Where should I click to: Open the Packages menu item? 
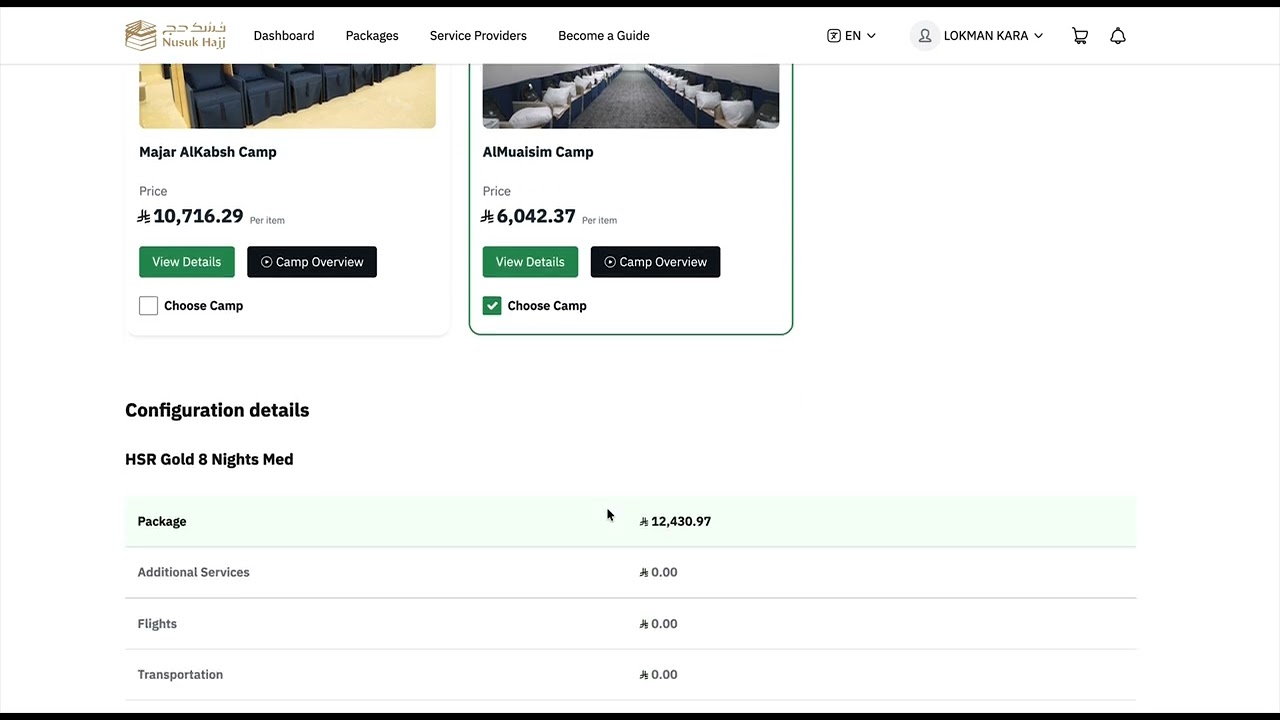coord(372,36)
